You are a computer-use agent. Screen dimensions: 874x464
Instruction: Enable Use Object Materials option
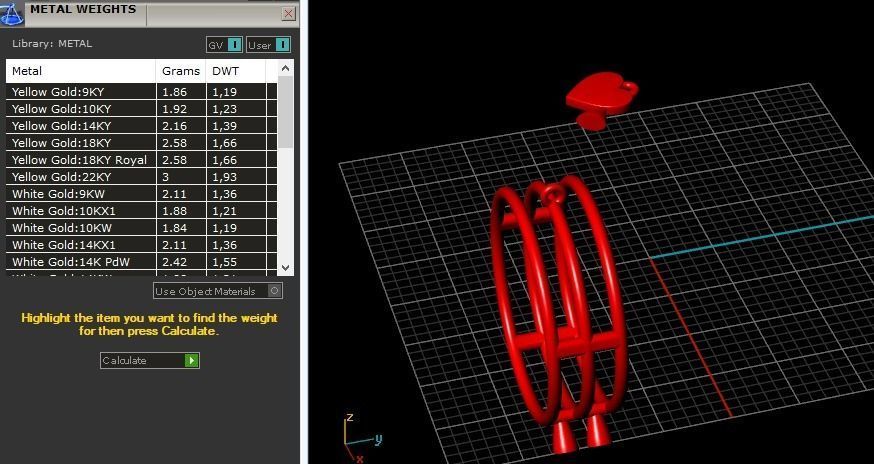(218, 291)
